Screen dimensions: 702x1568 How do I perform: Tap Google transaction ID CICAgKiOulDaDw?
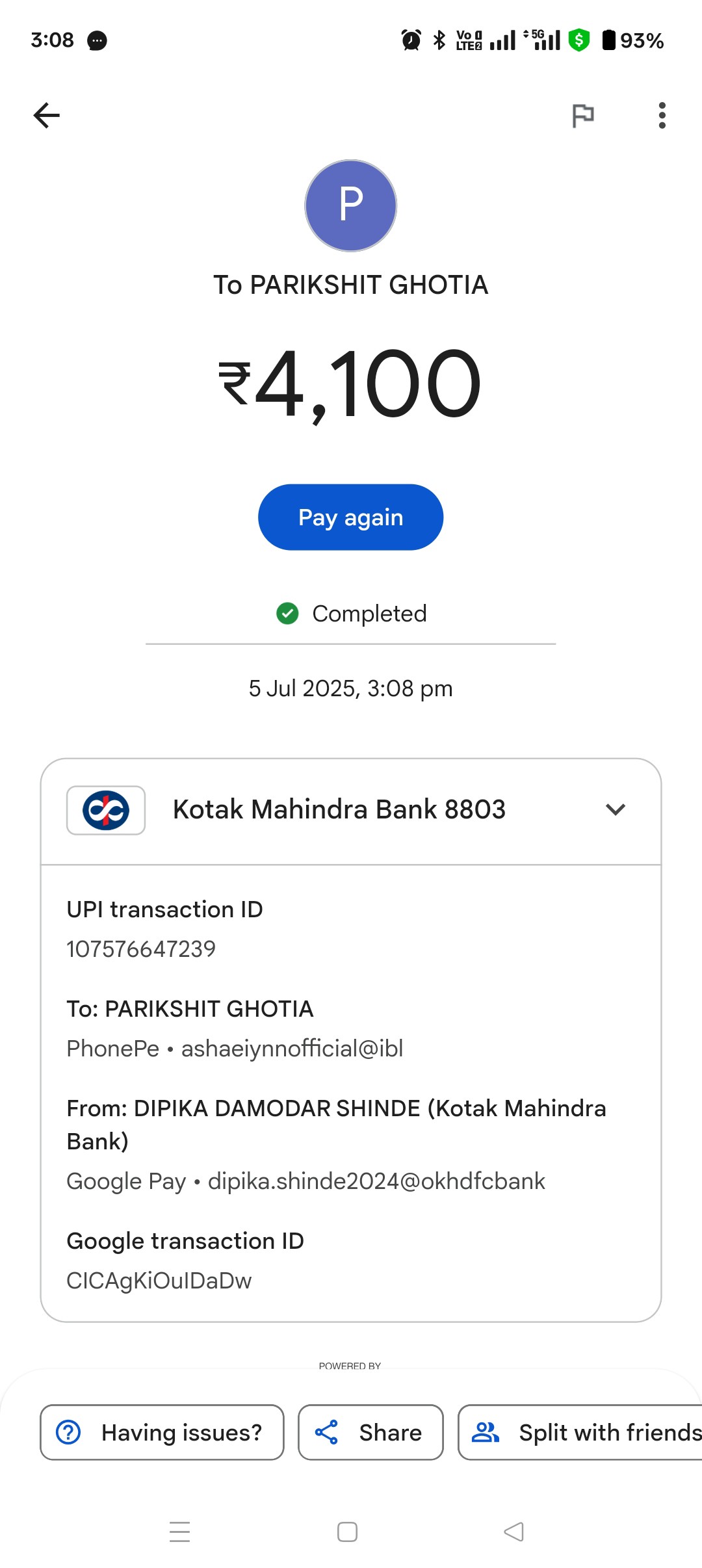[159, 1281]
